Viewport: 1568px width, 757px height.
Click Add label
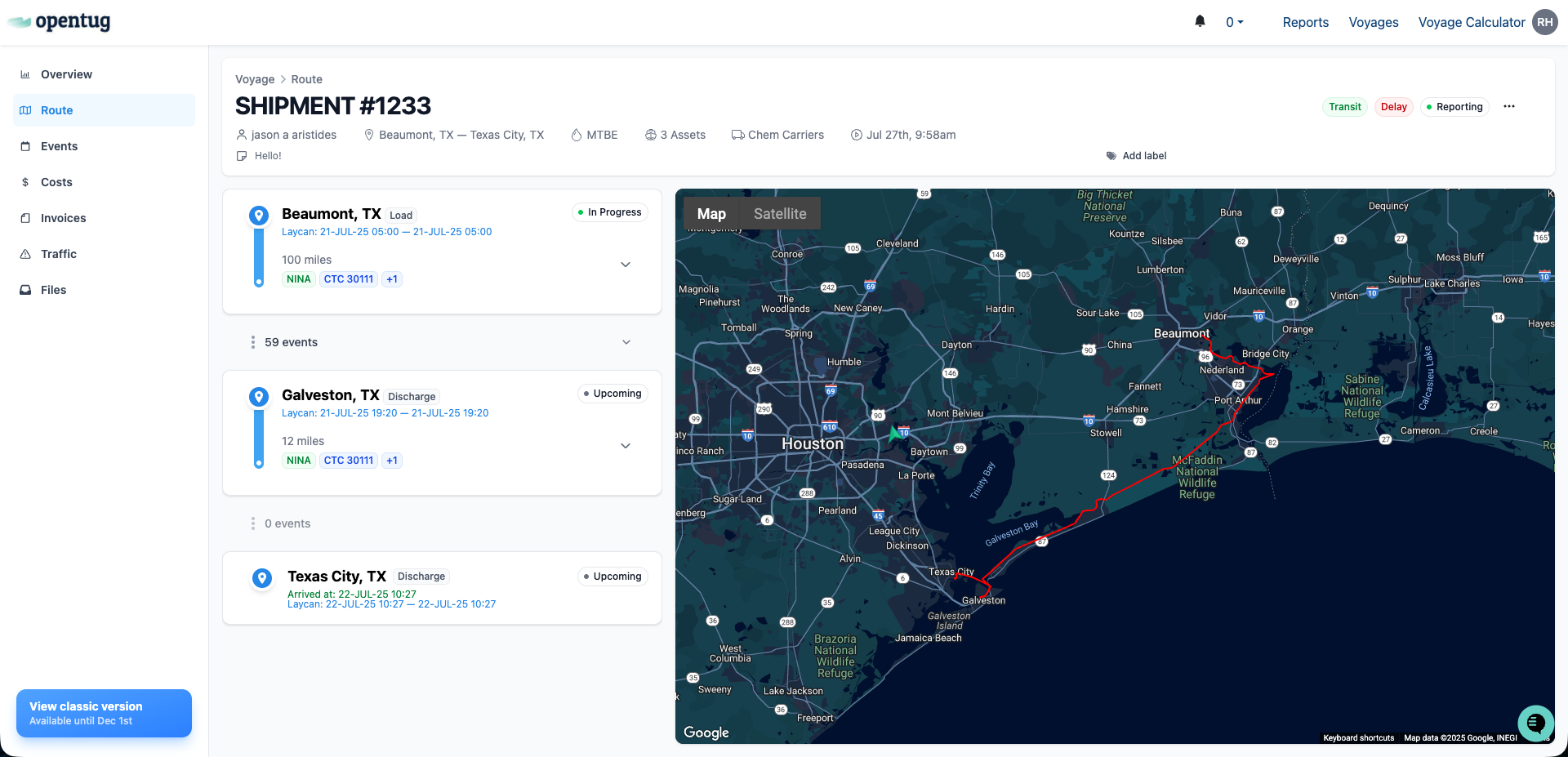click(x=1143, y=156)
